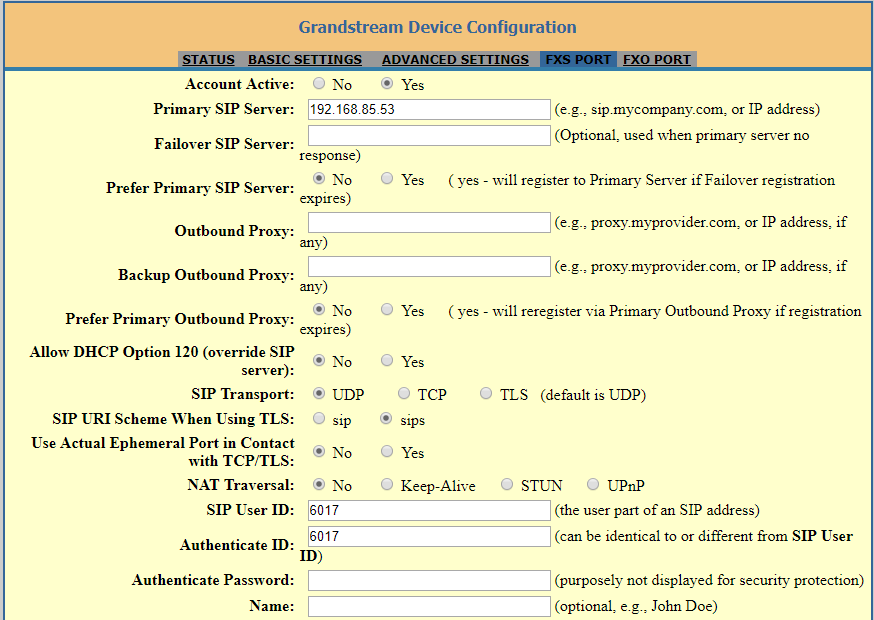Click the Failover SIP Server field
The width and height of the screenshot is (874, 620).
click(429, 135)
